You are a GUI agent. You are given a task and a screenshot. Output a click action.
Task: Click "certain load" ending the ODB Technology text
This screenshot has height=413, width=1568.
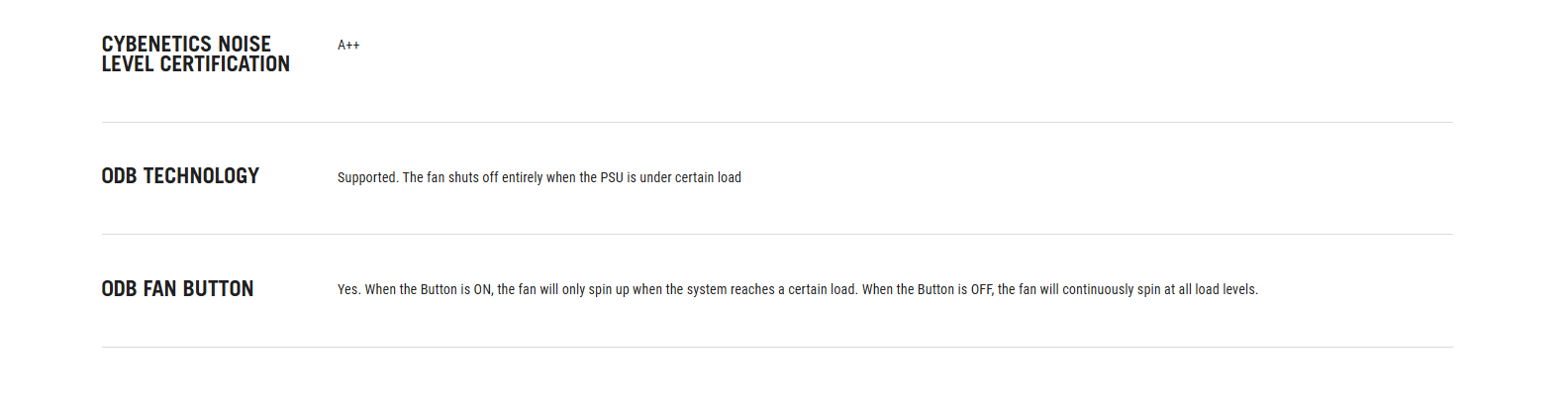point(708,178)
